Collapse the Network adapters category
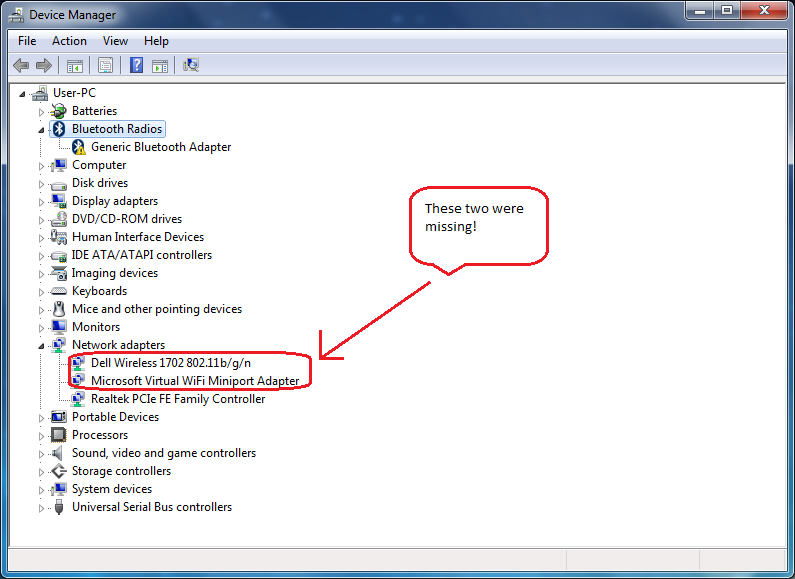Viewport: 795px width, 579px height. pyautogui.click(x=41, y=346)
